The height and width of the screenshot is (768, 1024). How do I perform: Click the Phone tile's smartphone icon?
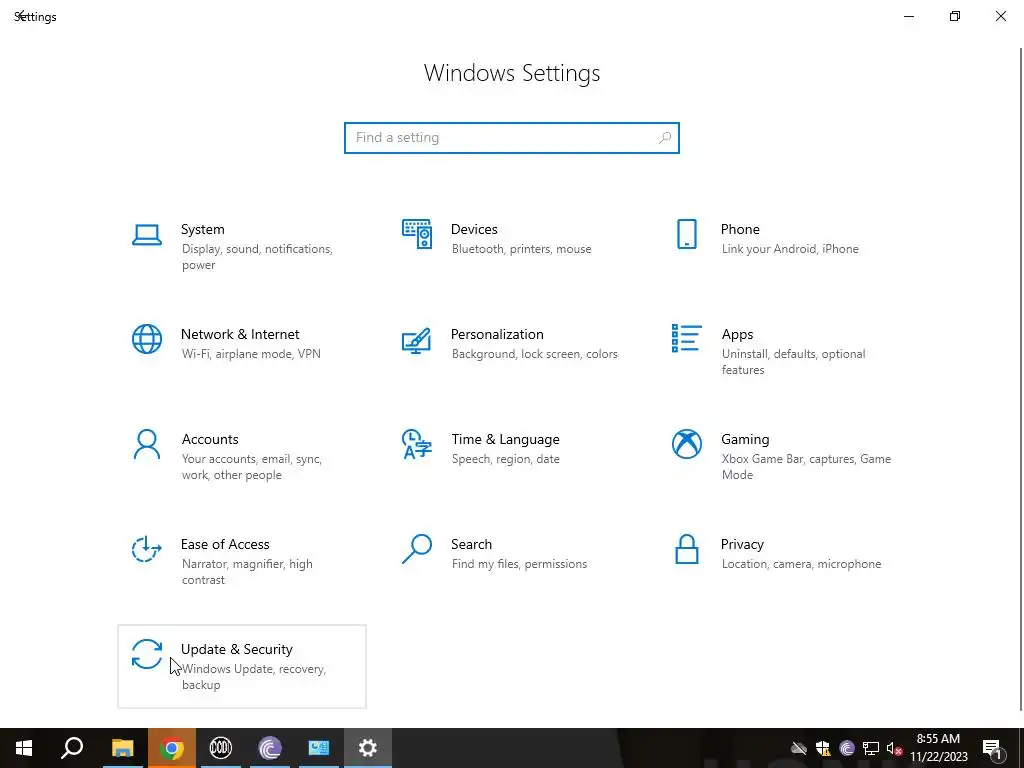[x=686, y=234]
